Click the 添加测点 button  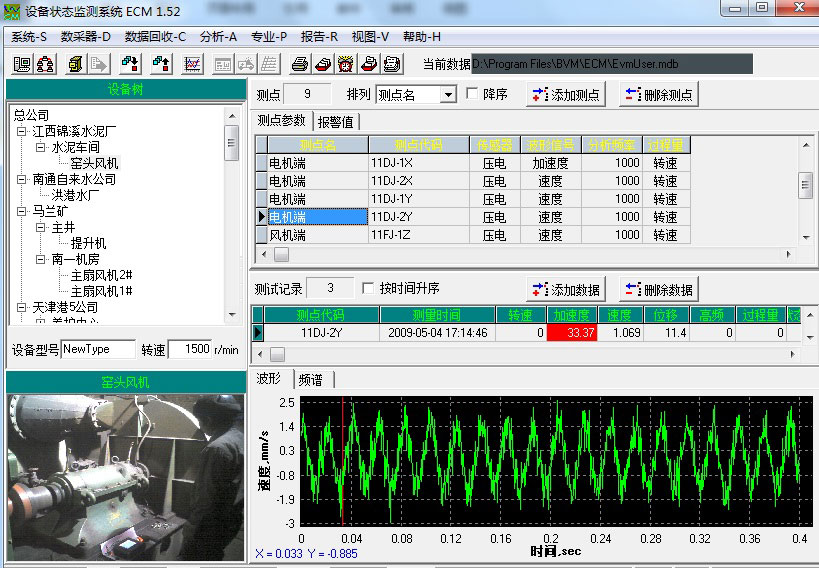(567, 95)
